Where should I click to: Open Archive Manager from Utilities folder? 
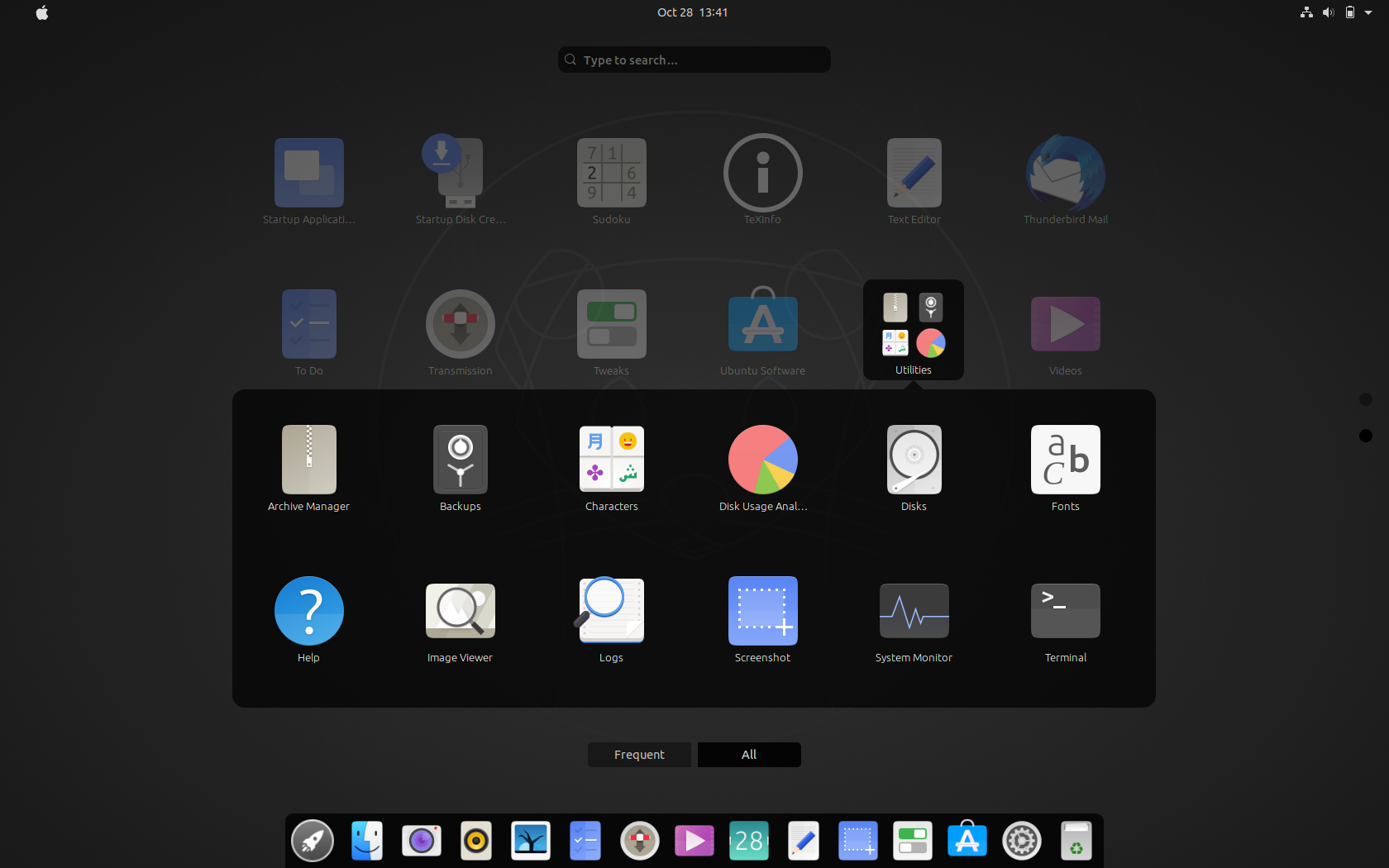click(x=308, y=468)
